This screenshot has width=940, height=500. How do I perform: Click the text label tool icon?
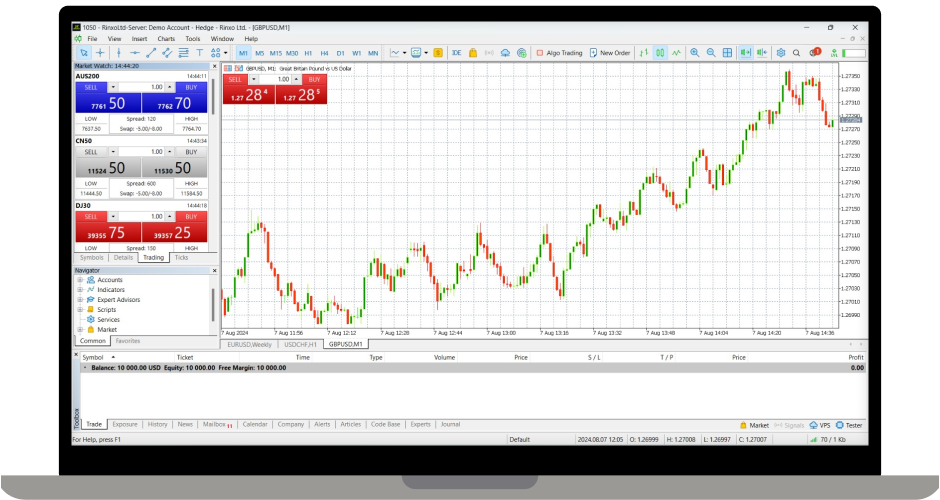pyautogui.click(x=200, y=52)
